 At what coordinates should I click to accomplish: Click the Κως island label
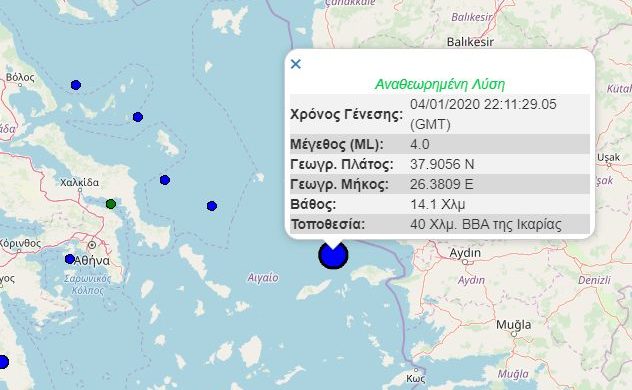coord(415,379)
